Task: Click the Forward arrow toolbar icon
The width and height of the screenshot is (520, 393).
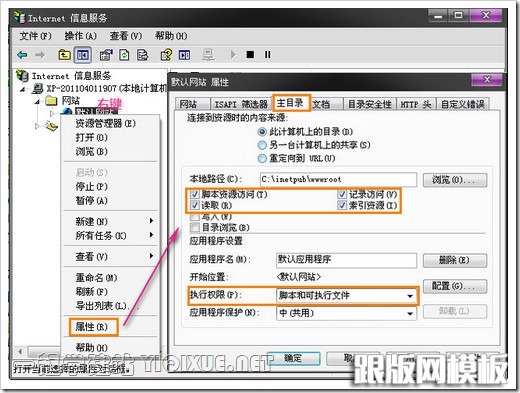Action: point(40,54)
